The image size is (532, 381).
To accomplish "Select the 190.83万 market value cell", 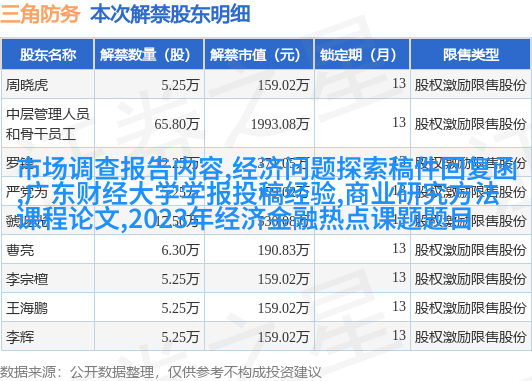I will point(283,250).
